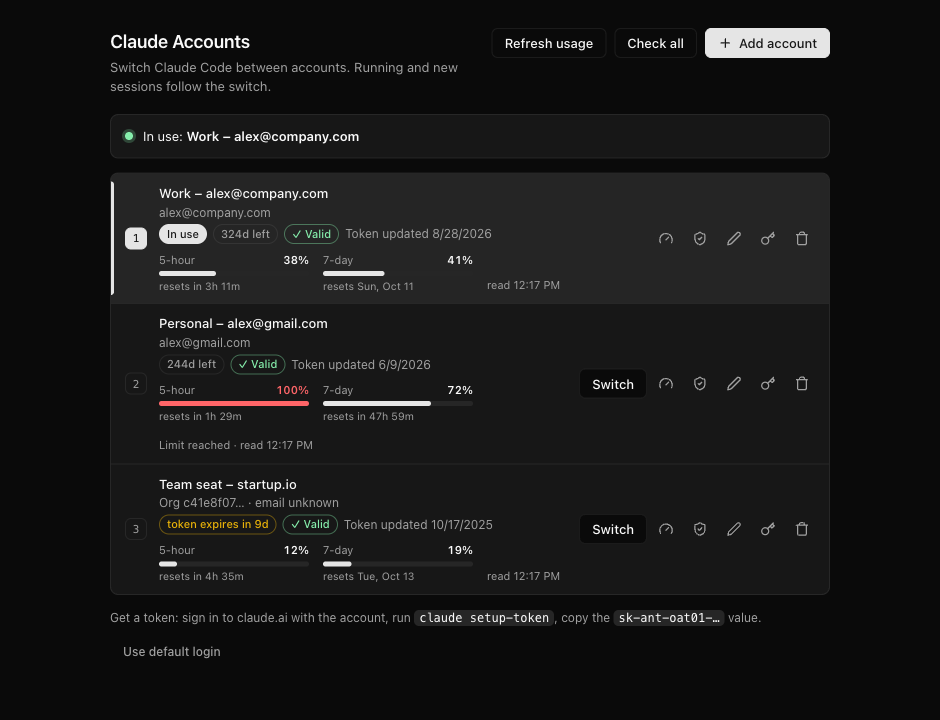Click the Team seat 7-day usage bar
Screen dimensions: 940x720
tap(397, 564)
